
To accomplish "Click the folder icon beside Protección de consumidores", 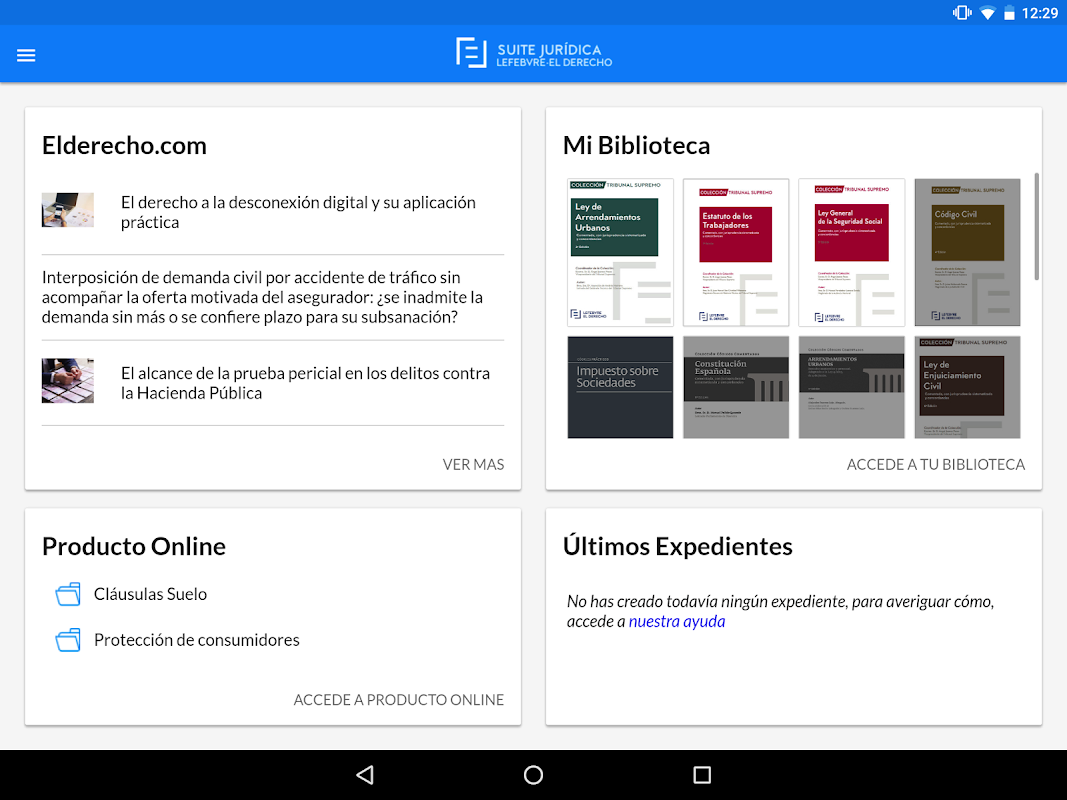I will click(68, 639).
